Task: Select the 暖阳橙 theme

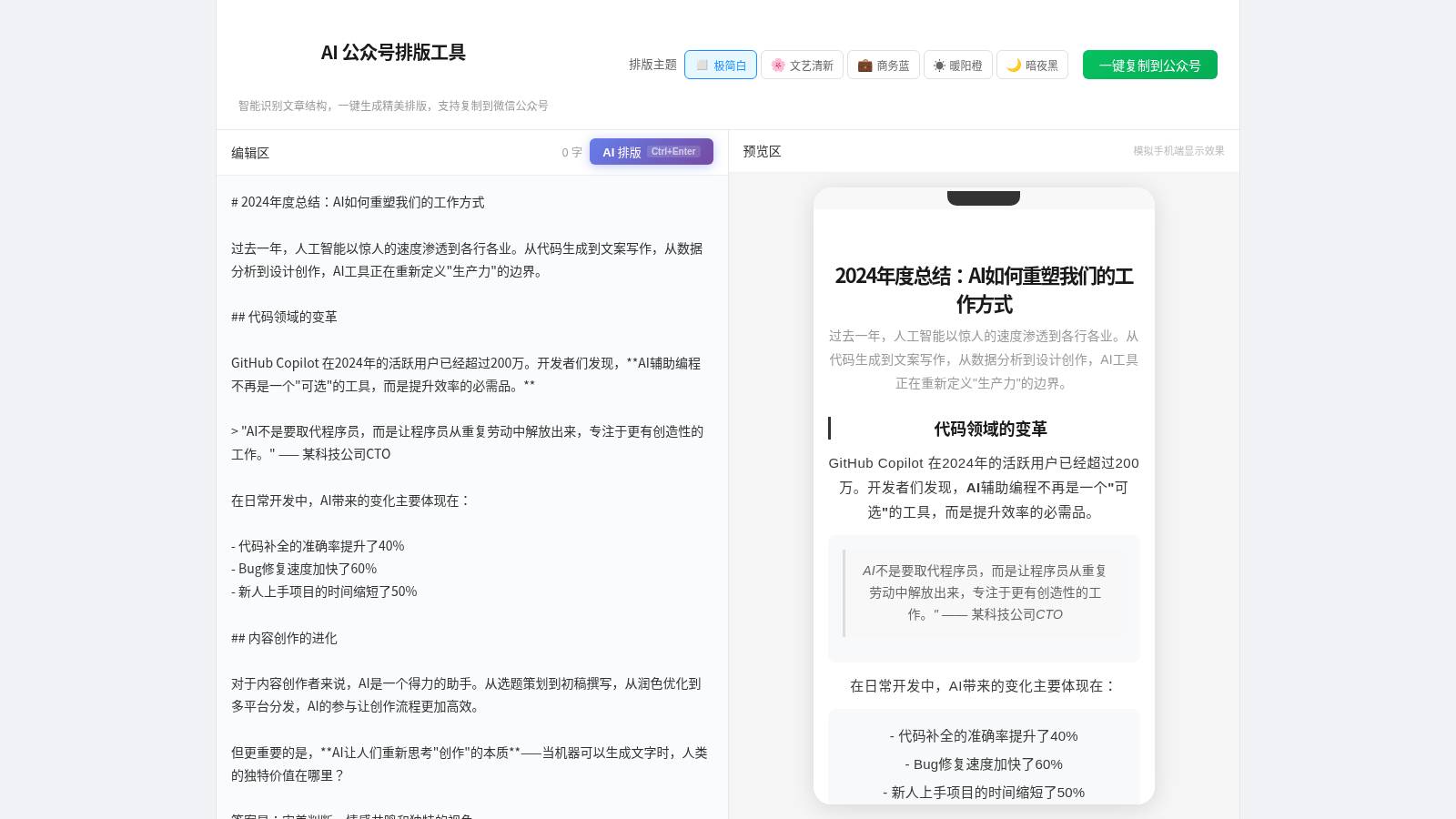Action: [x=957, y=65]
